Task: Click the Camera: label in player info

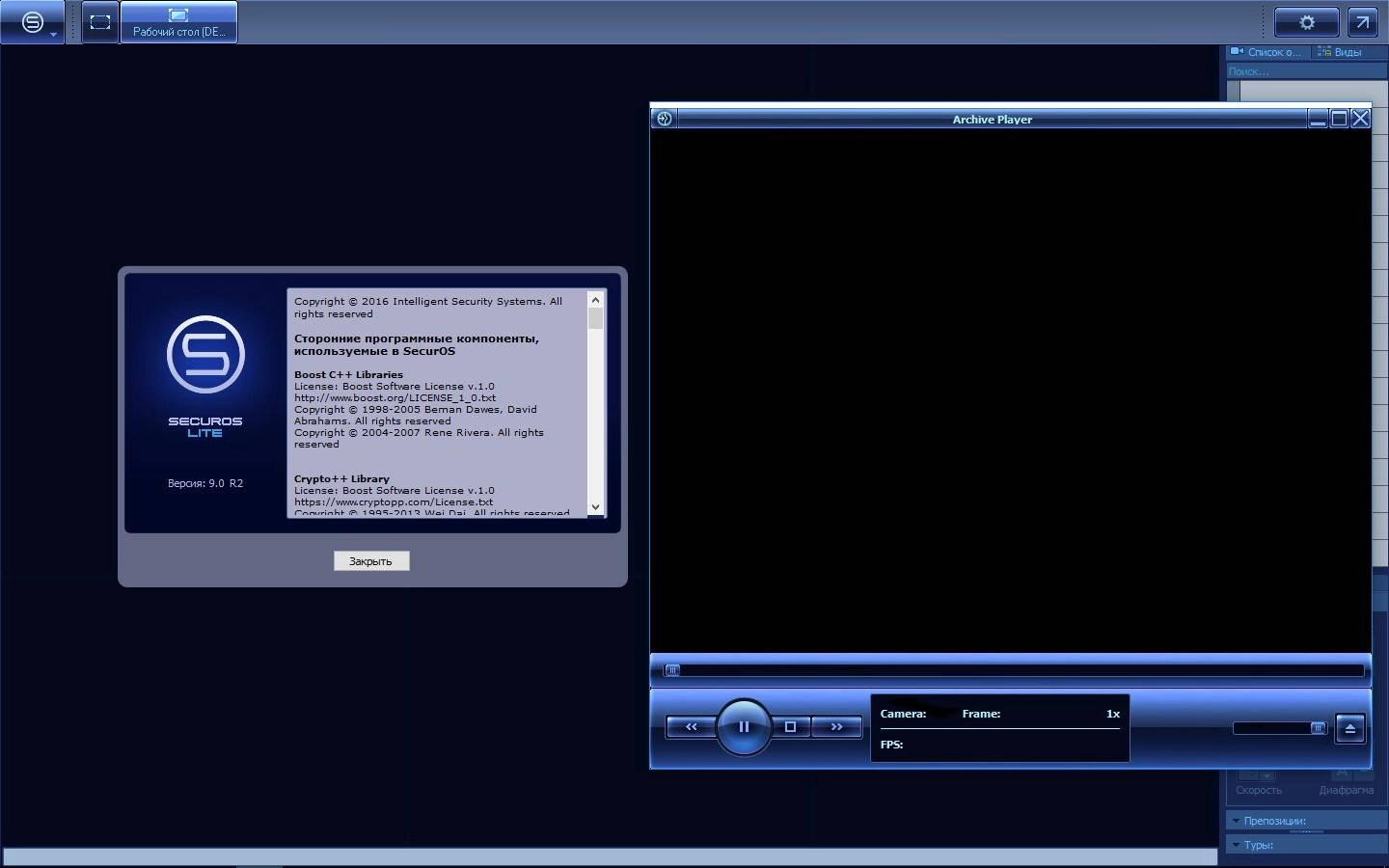Action: tap(903, 714)
